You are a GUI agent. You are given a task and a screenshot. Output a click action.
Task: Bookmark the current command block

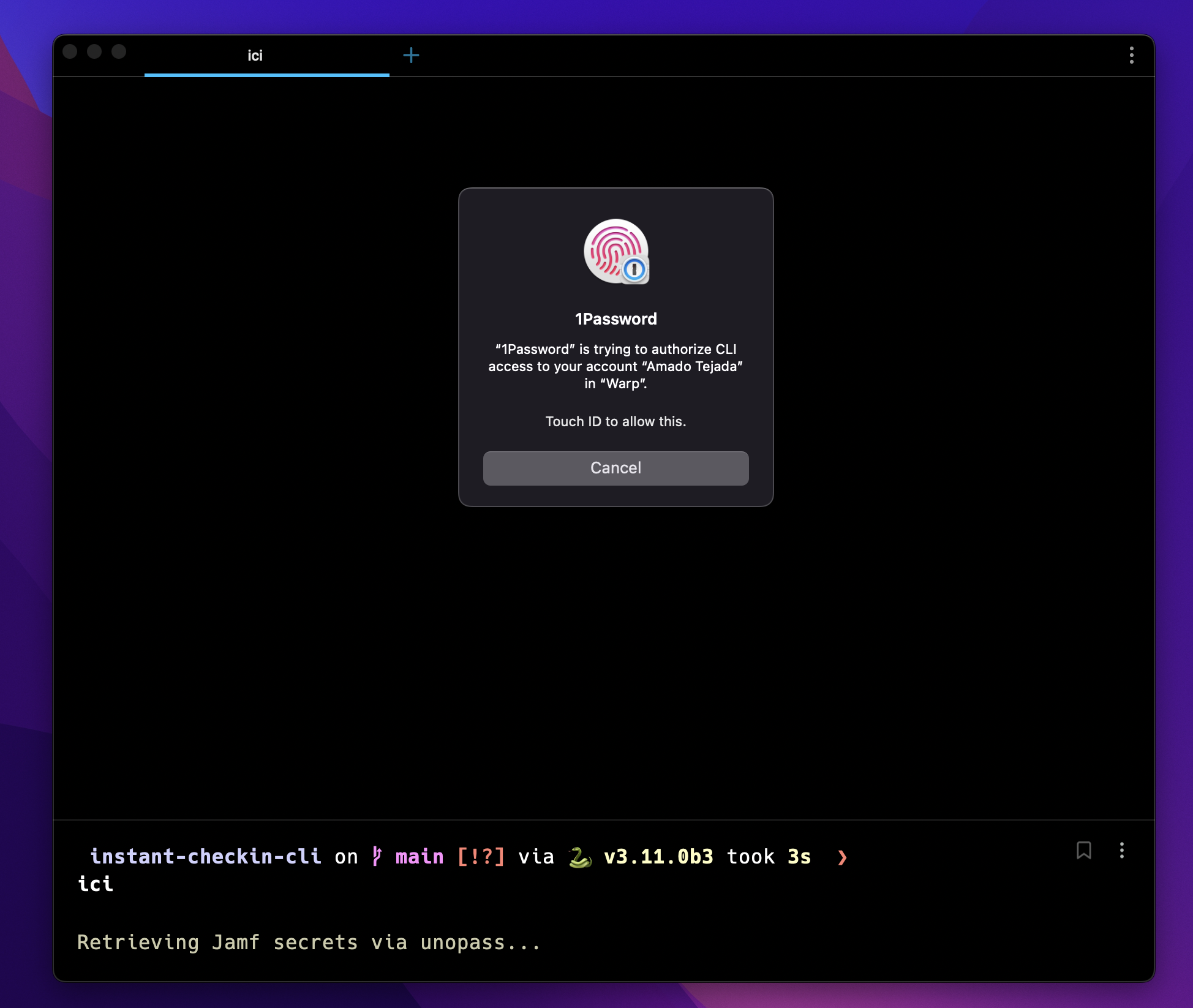tap(1083, 850)
